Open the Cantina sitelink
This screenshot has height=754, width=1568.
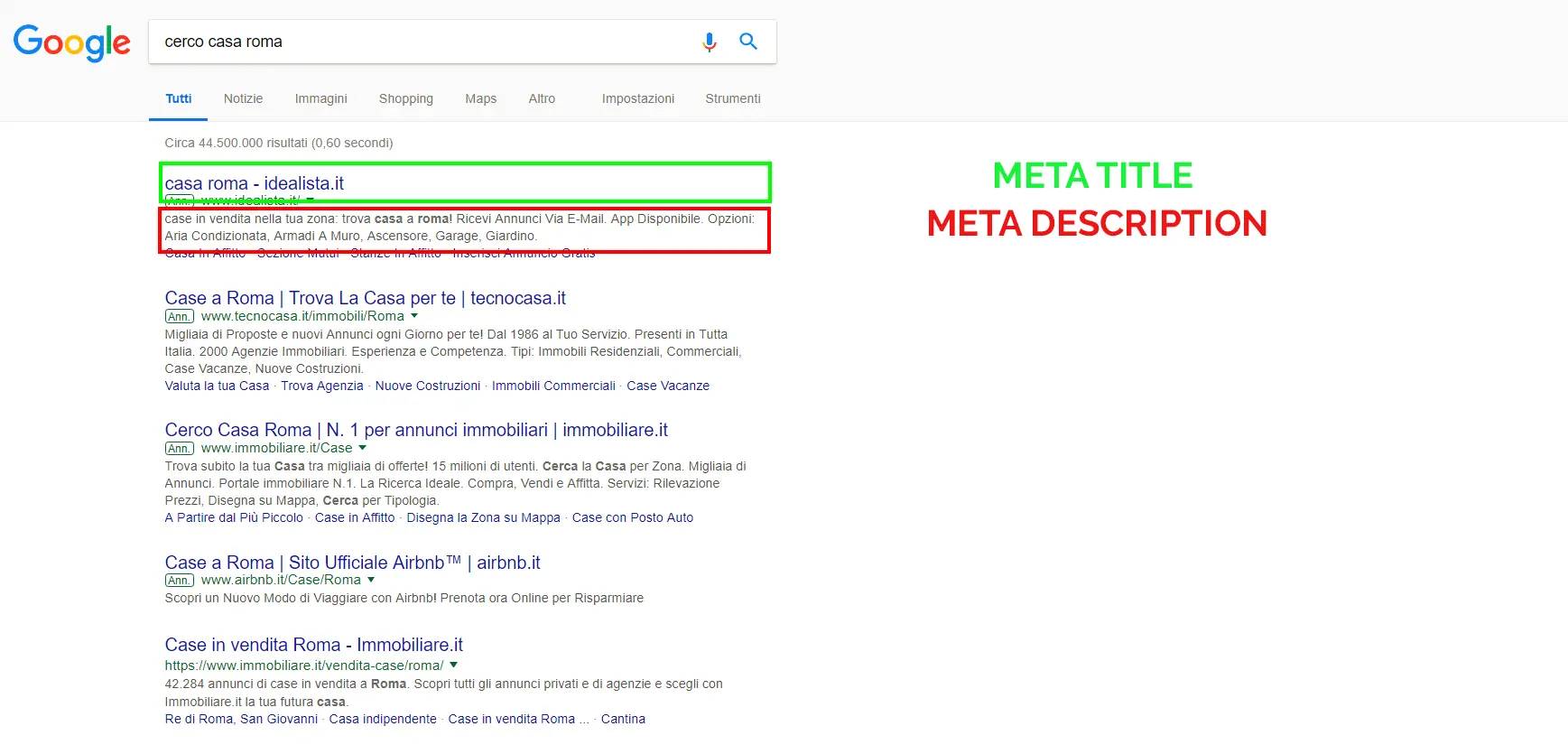[x=624, y=719]
